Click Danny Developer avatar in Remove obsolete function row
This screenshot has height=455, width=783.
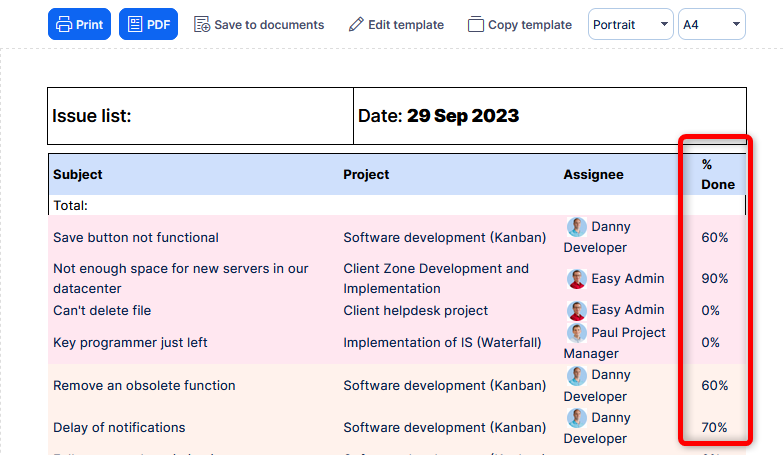[577, 376]
